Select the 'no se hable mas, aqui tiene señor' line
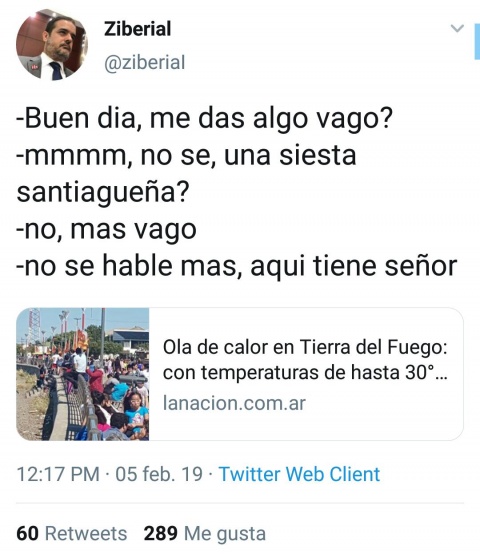Image resolution: width=480 pixels, height=554 pixels. pos(237,266)
